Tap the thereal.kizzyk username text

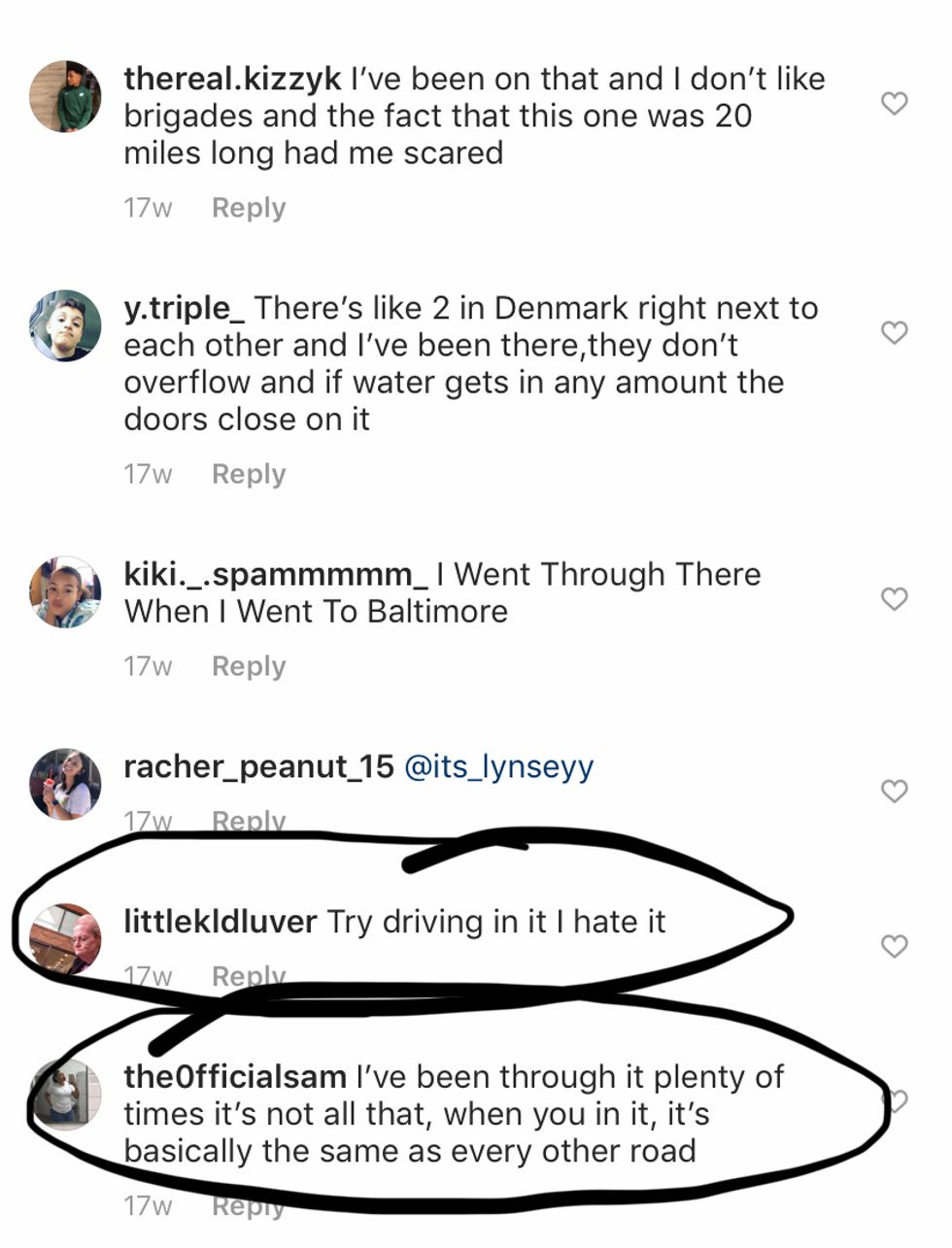pyautogui.click(x=232, y=79)
